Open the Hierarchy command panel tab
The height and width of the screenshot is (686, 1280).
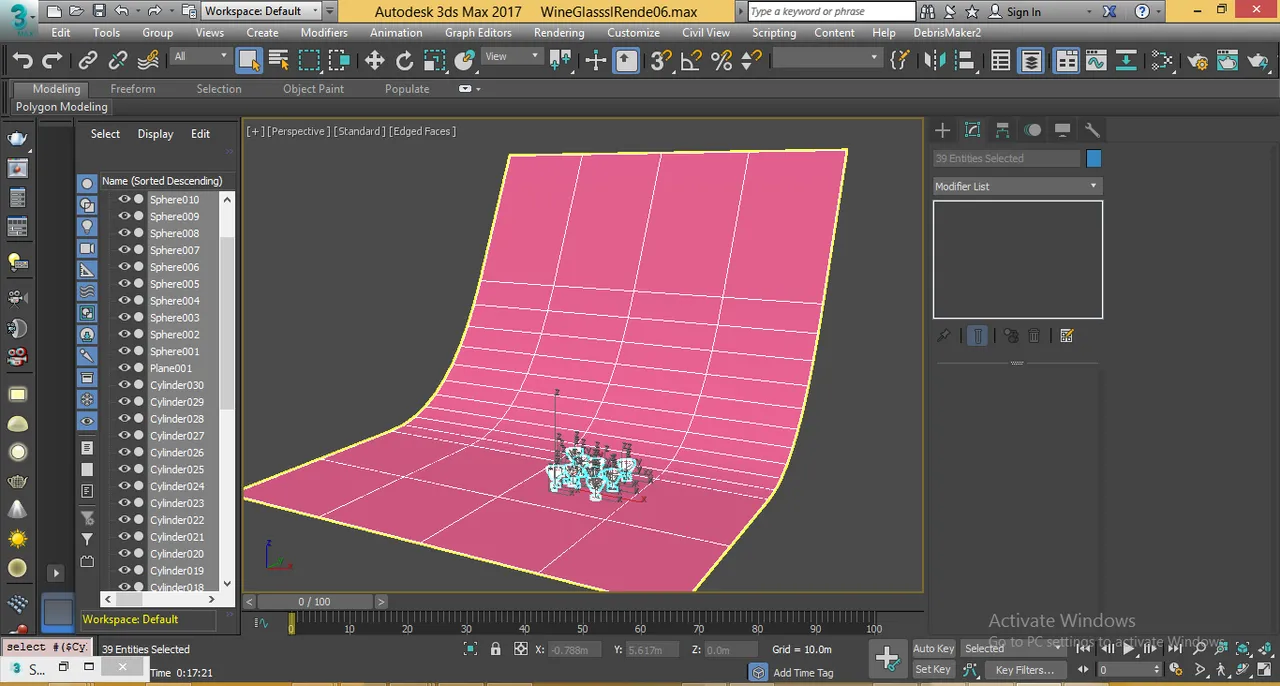click(x=1002, y=130)
